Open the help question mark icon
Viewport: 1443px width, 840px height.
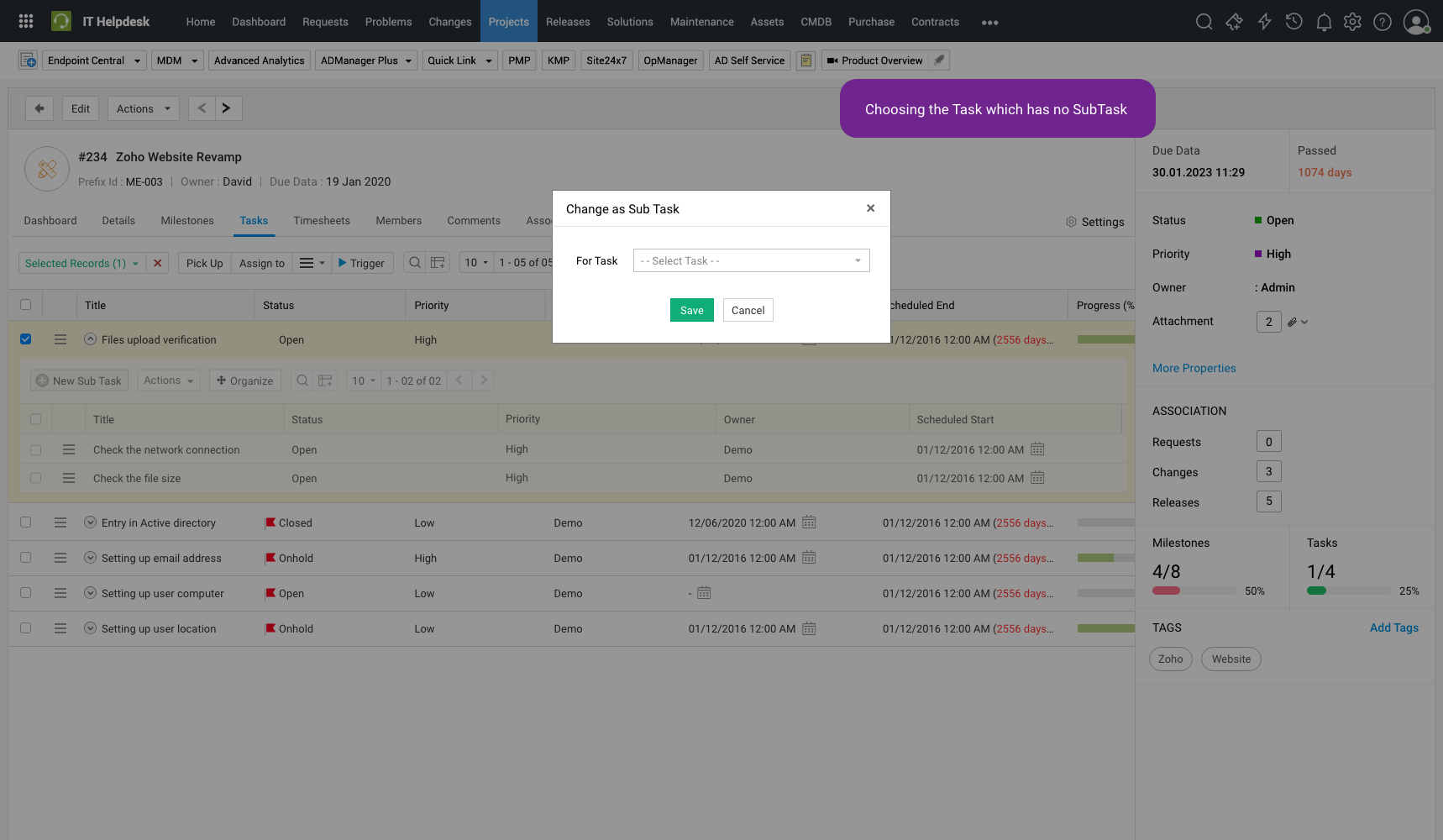coord(1382,22)
